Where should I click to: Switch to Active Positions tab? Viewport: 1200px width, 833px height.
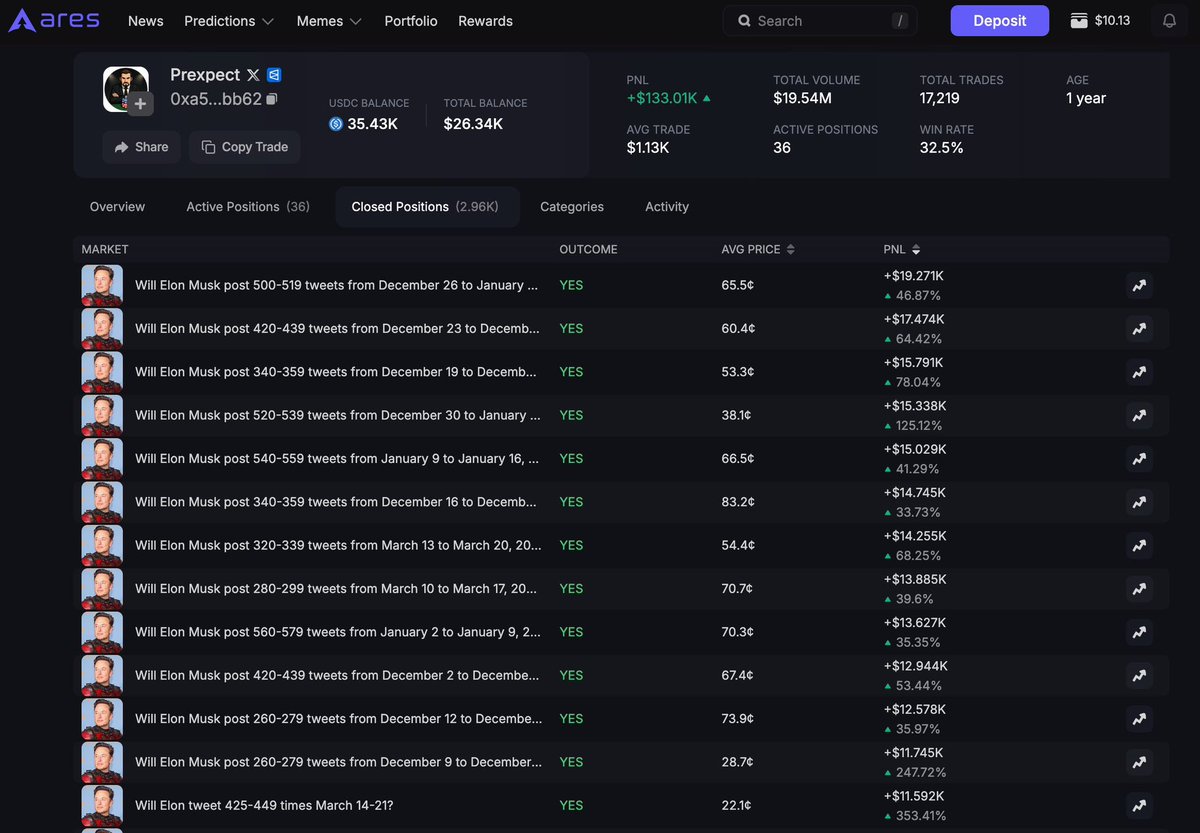pos(248,207)
